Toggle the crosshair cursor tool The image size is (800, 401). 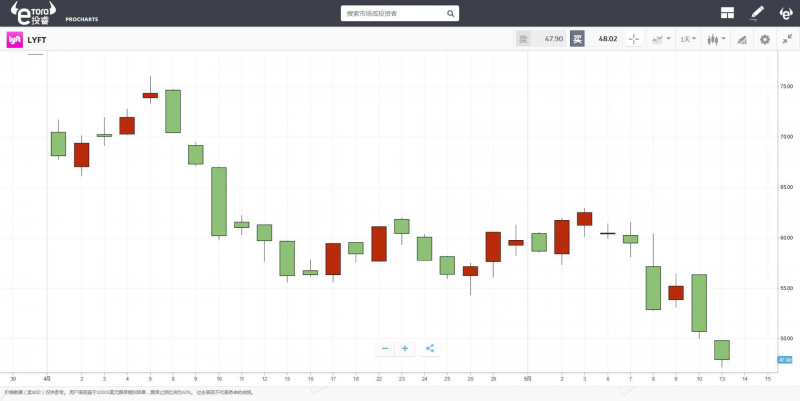[634, 39]
